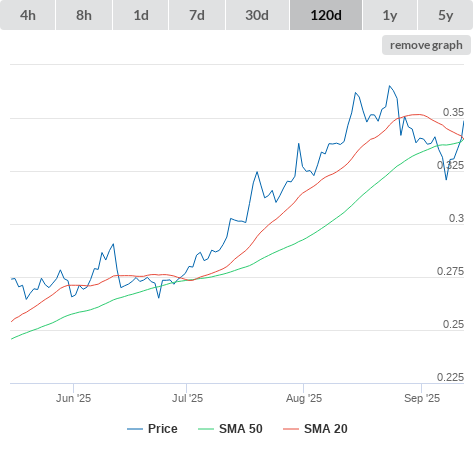474x455 pixels.
Task: Click the Jun '25 axis label
Action: coord(73,398)
